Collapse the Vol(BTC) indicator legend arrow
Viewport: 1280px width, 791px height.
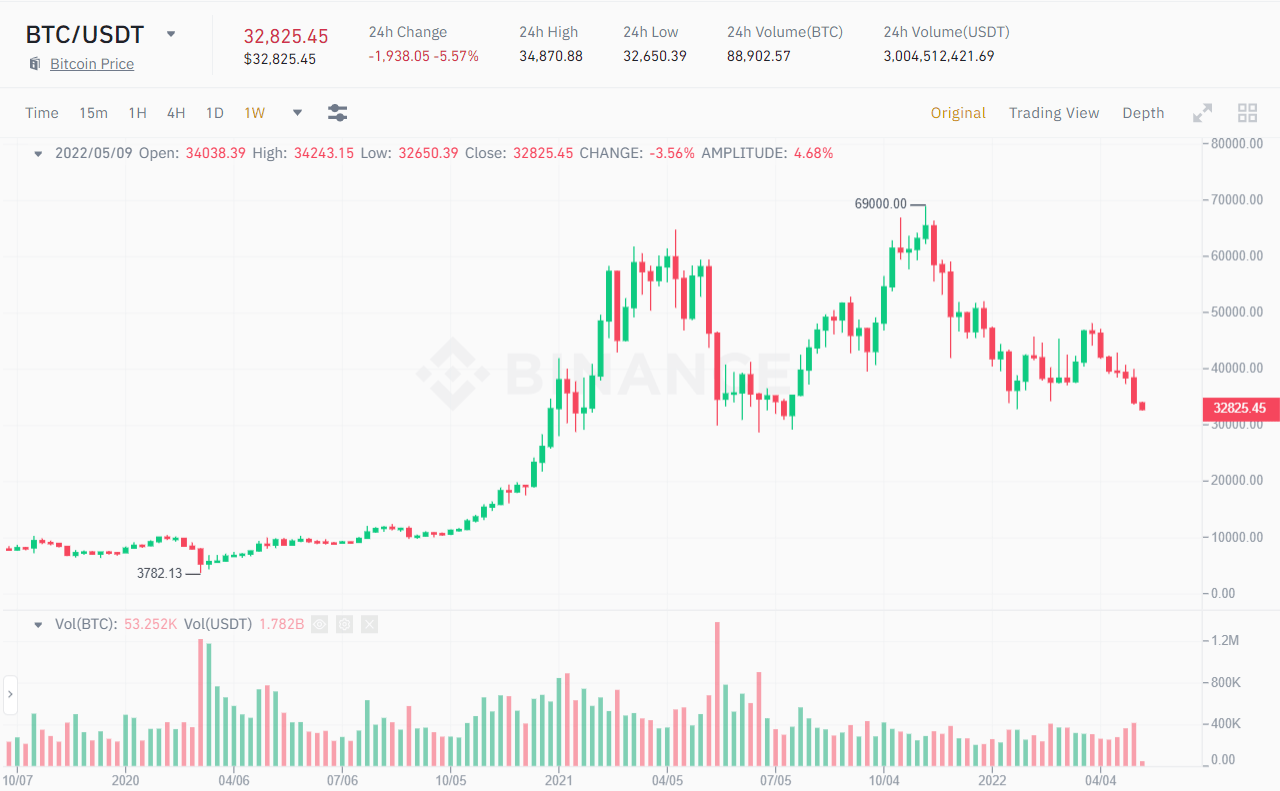click(38, 624)
